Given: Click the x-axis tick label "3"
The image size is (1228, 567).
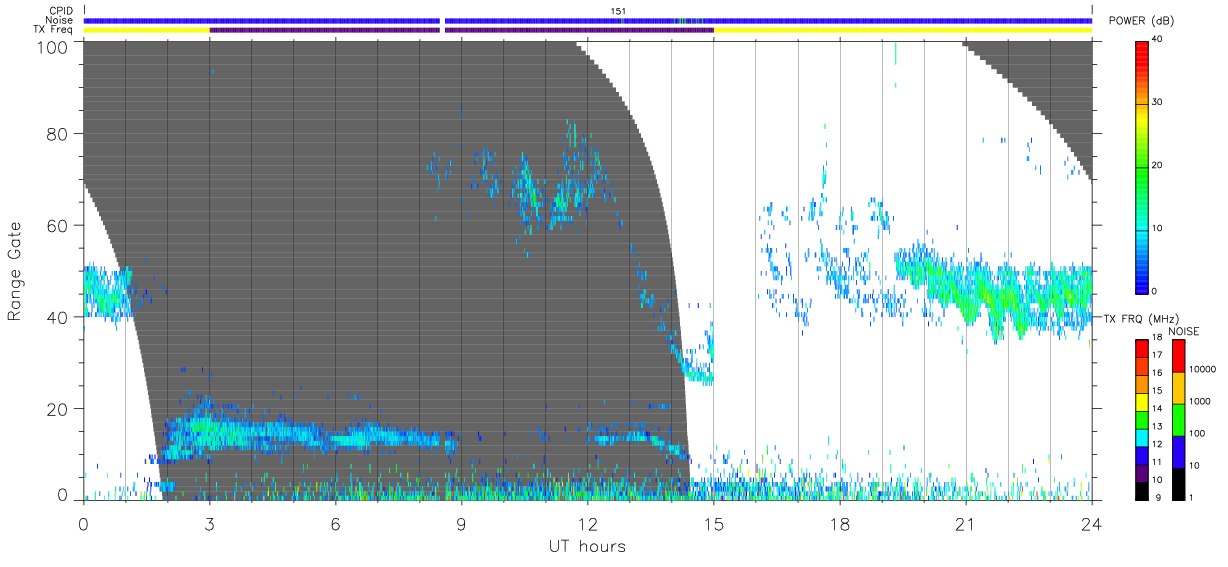Looking at the screenshot, I should point(209,525).
